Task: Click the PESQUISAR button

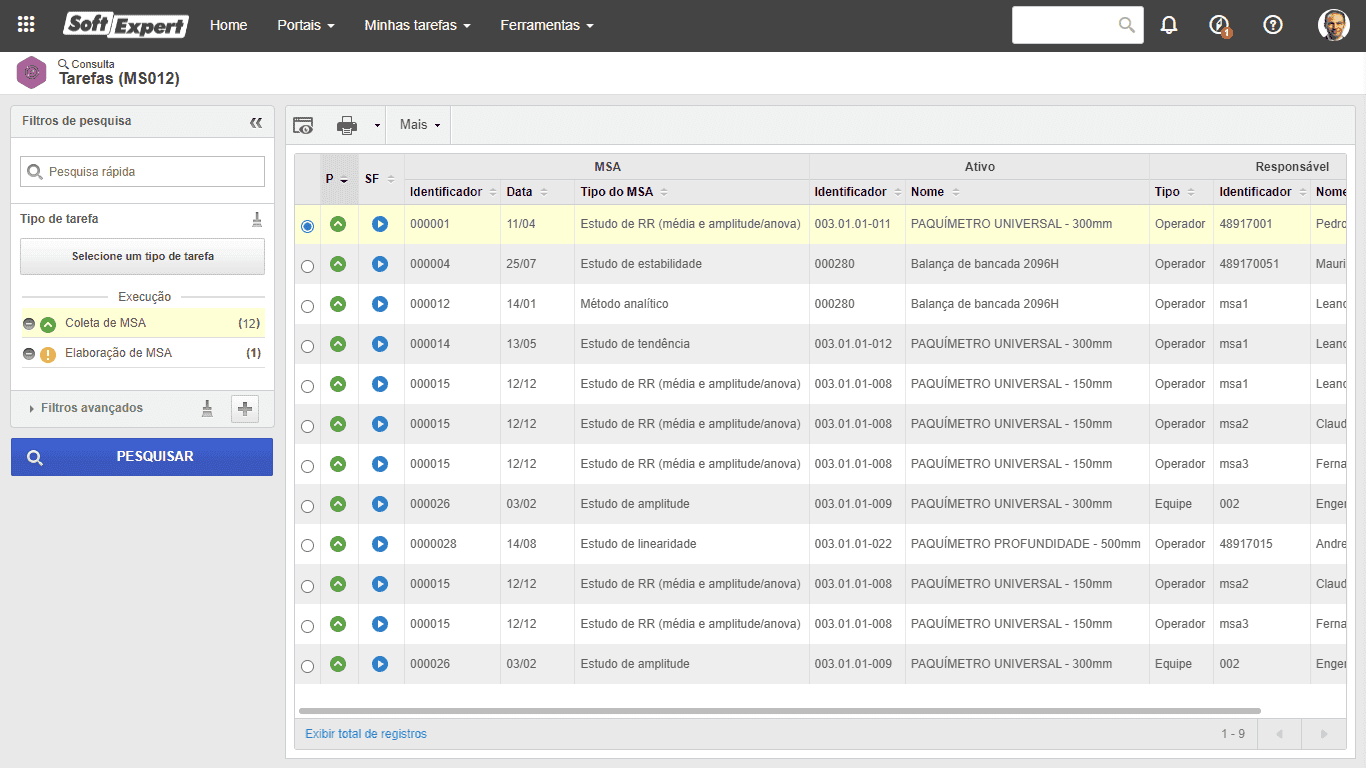Action: [x=142, y=457]
